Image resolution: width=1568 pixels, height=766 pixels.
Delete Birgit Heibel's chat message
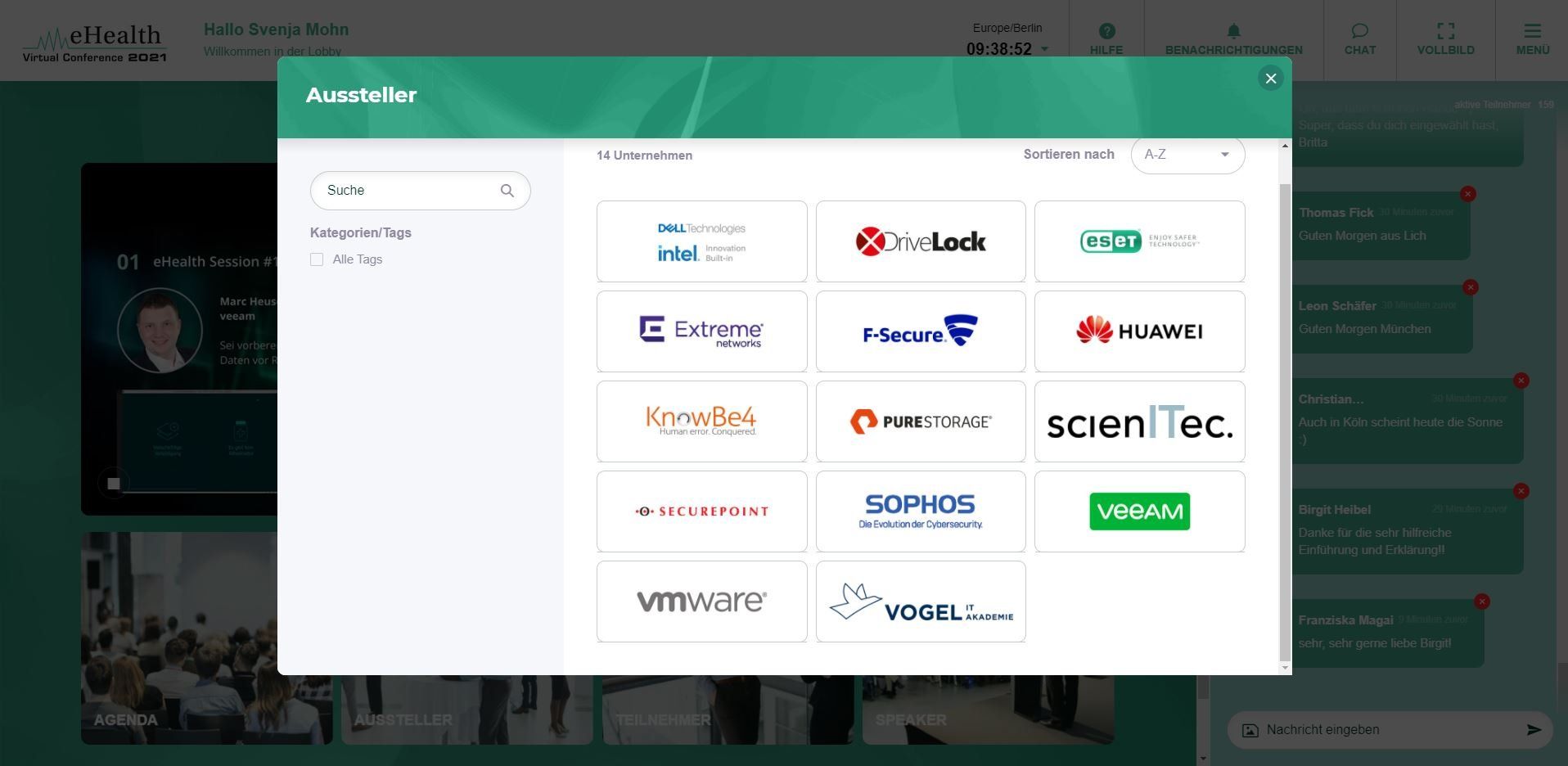point(1521,491)
